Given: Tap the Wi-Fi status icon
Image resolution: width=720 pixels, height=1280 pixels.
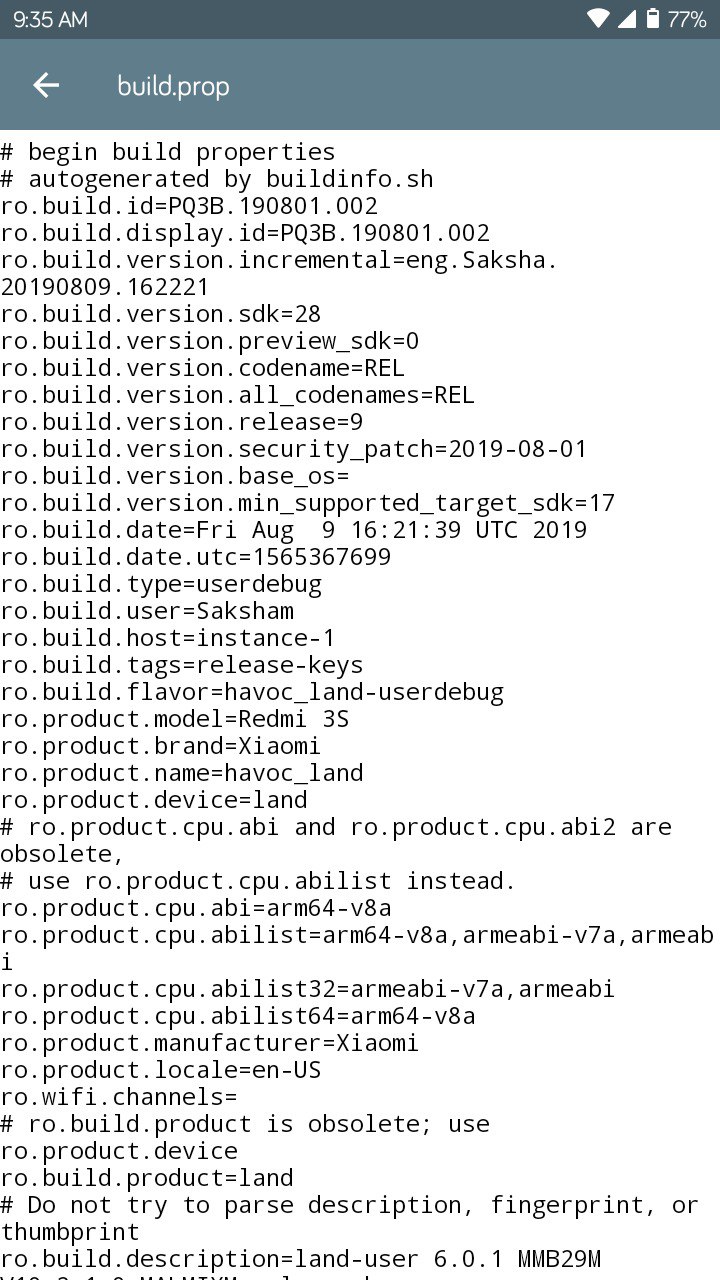Looking at the screenshot, I should pyautogui.click(x=598, y=19).
